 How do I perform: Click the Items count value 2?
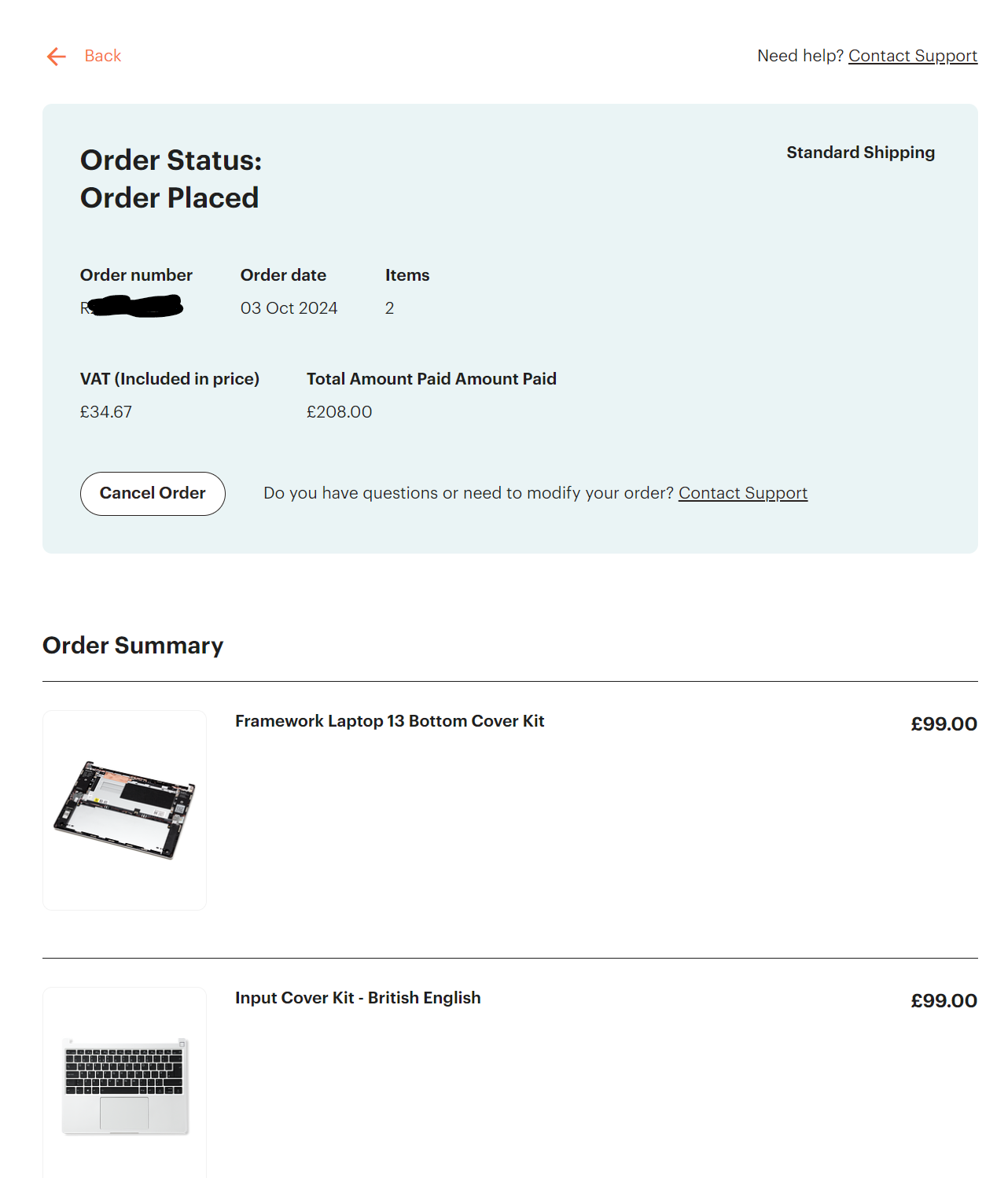click(389, 308)
